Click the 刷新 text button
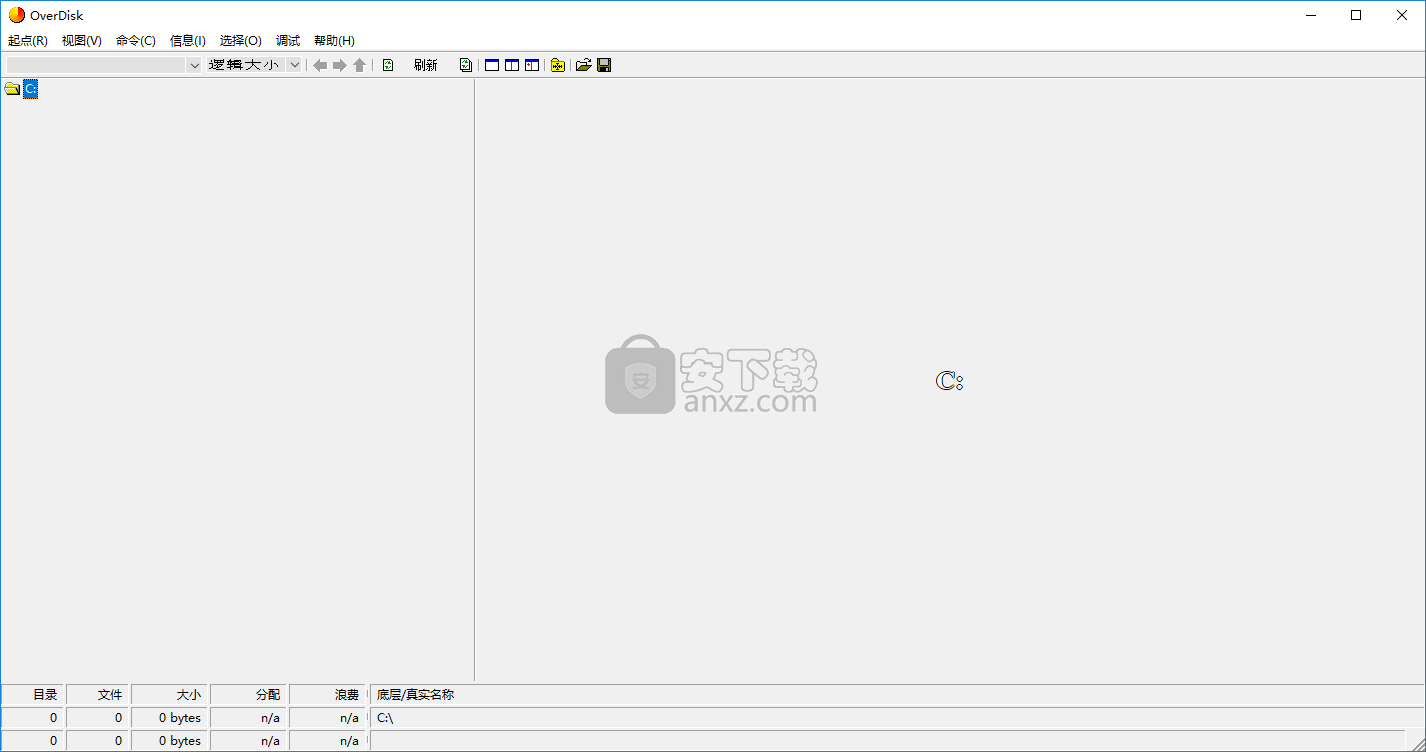Viewport: 1426px width, 752px height. [425, 65]
